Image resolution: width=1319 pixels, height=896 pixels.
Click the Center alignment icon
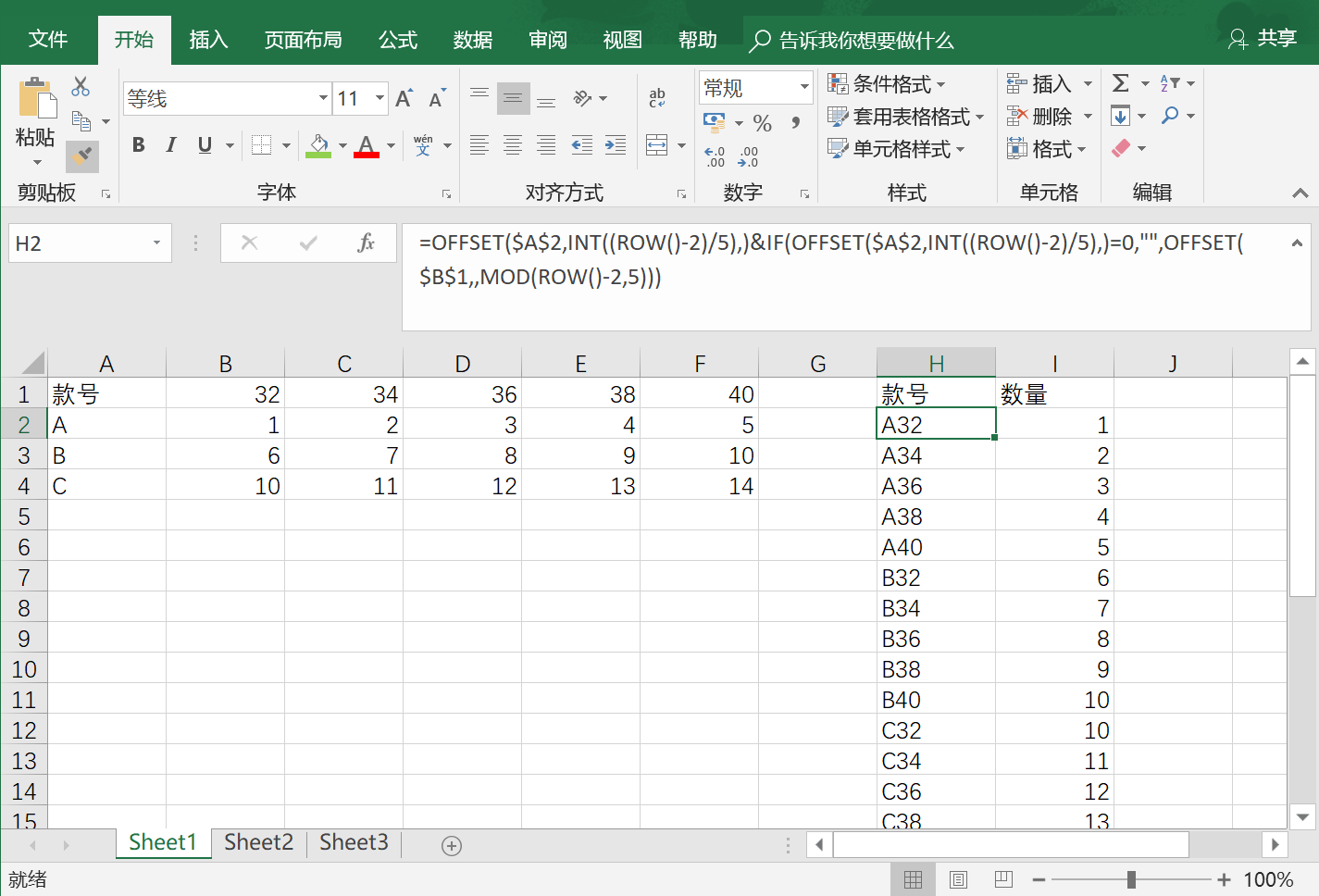(x=512, y=144)
